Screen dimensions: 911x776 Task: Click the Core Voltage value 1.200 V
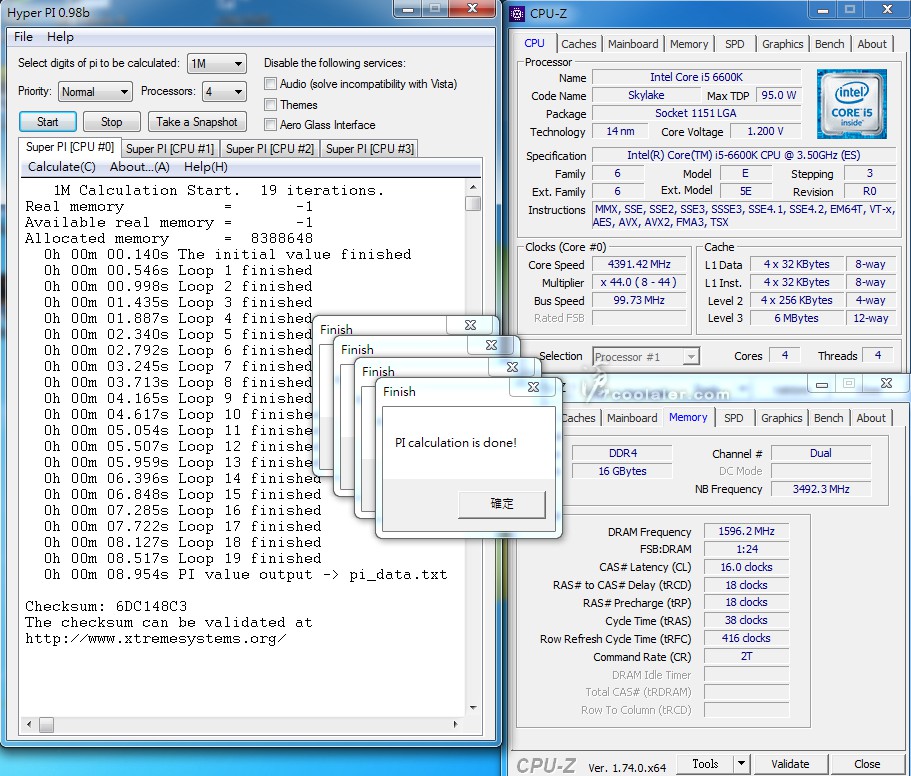(x=765, y=131)
